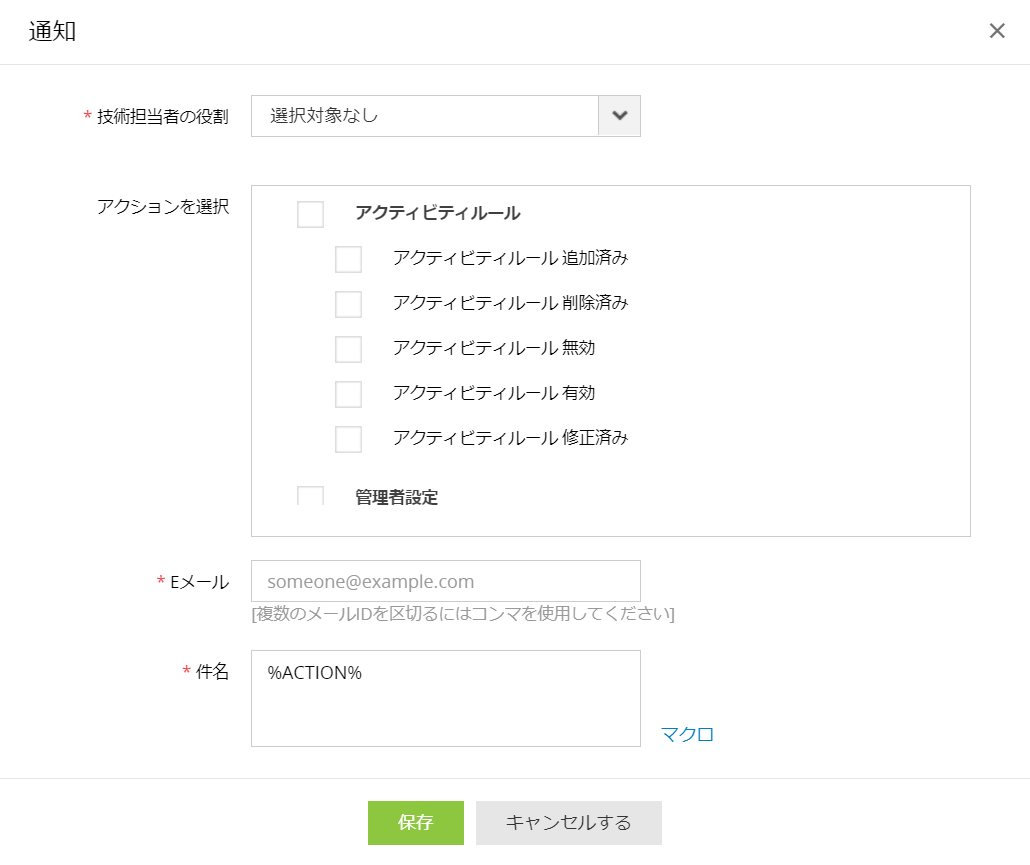Open the 選択対象なし role combo box
Image resolution: width=1030 pixels, height=865 pixels.
(424, 116)
